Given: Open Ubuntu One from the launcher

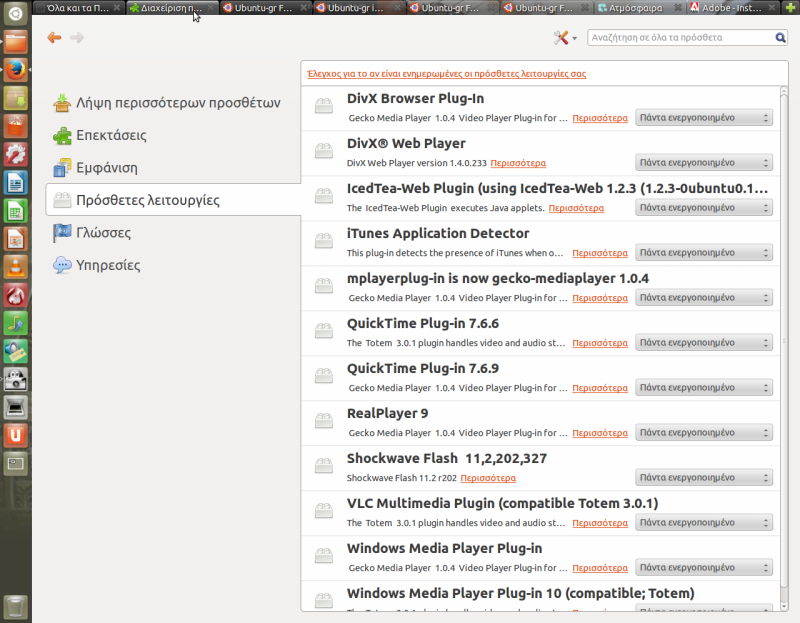Looking at the screenshot, I should (x=15, y=435).
